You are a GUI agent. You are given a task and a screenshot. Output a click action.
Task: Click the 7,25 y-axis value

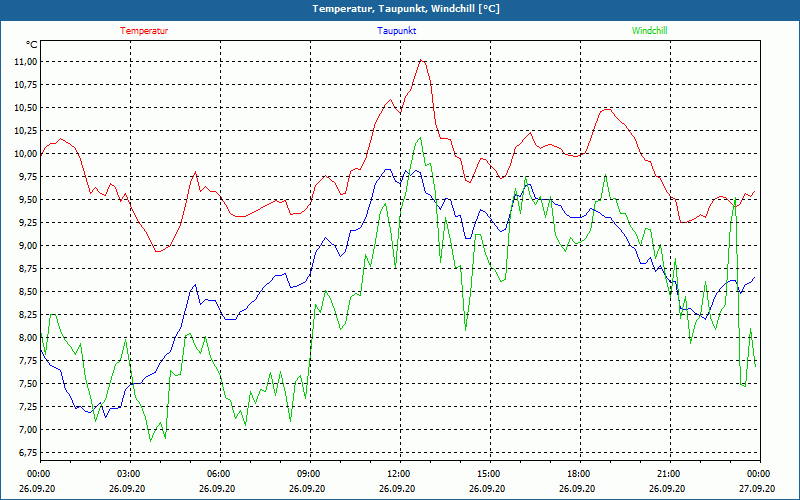click(x=28, y=406)
